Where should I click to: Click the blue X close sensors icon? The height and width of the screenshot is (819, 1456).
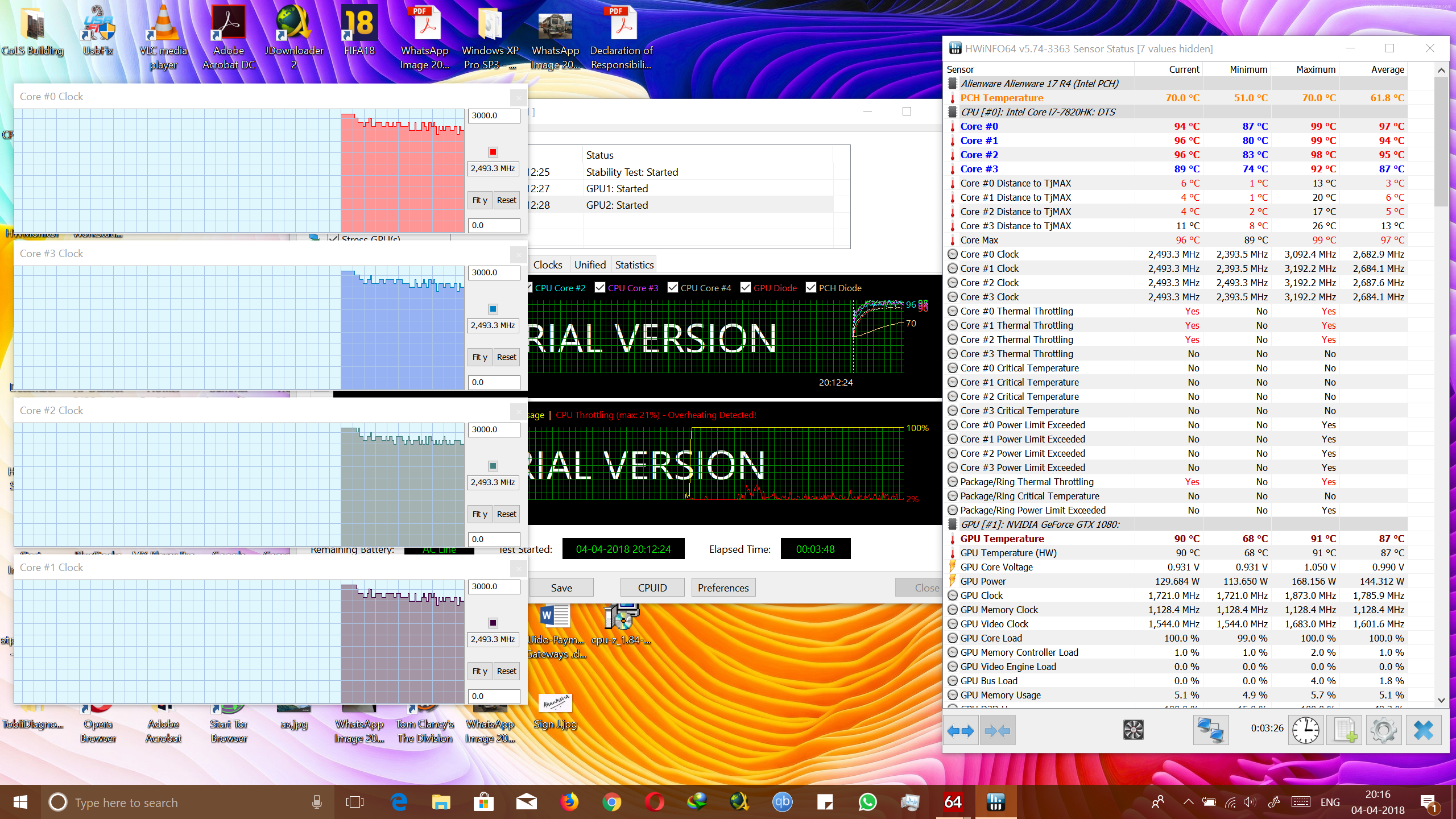coord(1424,730)
